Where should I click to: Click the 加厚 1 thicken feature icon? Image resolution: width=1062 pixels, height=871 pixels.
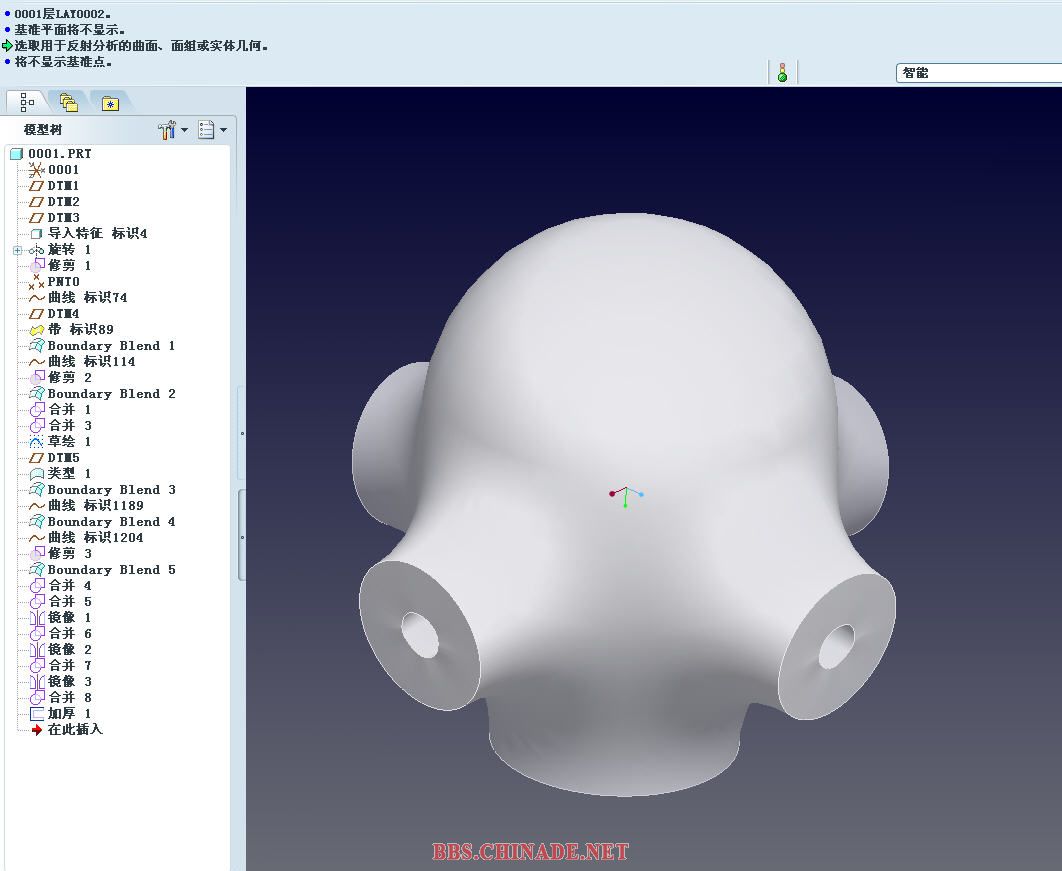tap(37, 714)
